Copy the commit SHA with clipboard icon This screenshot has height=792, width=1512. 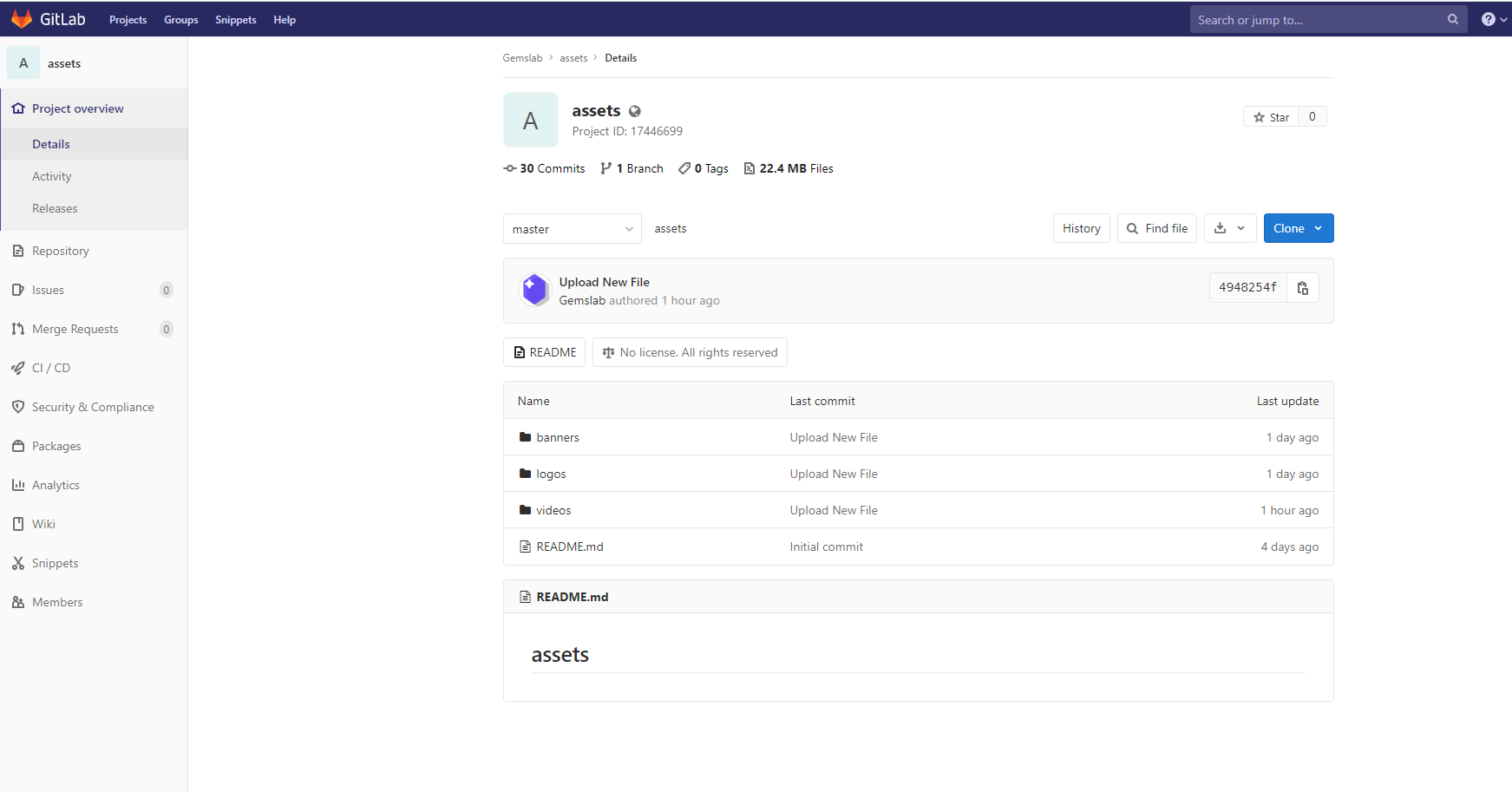pos(1302,288)
